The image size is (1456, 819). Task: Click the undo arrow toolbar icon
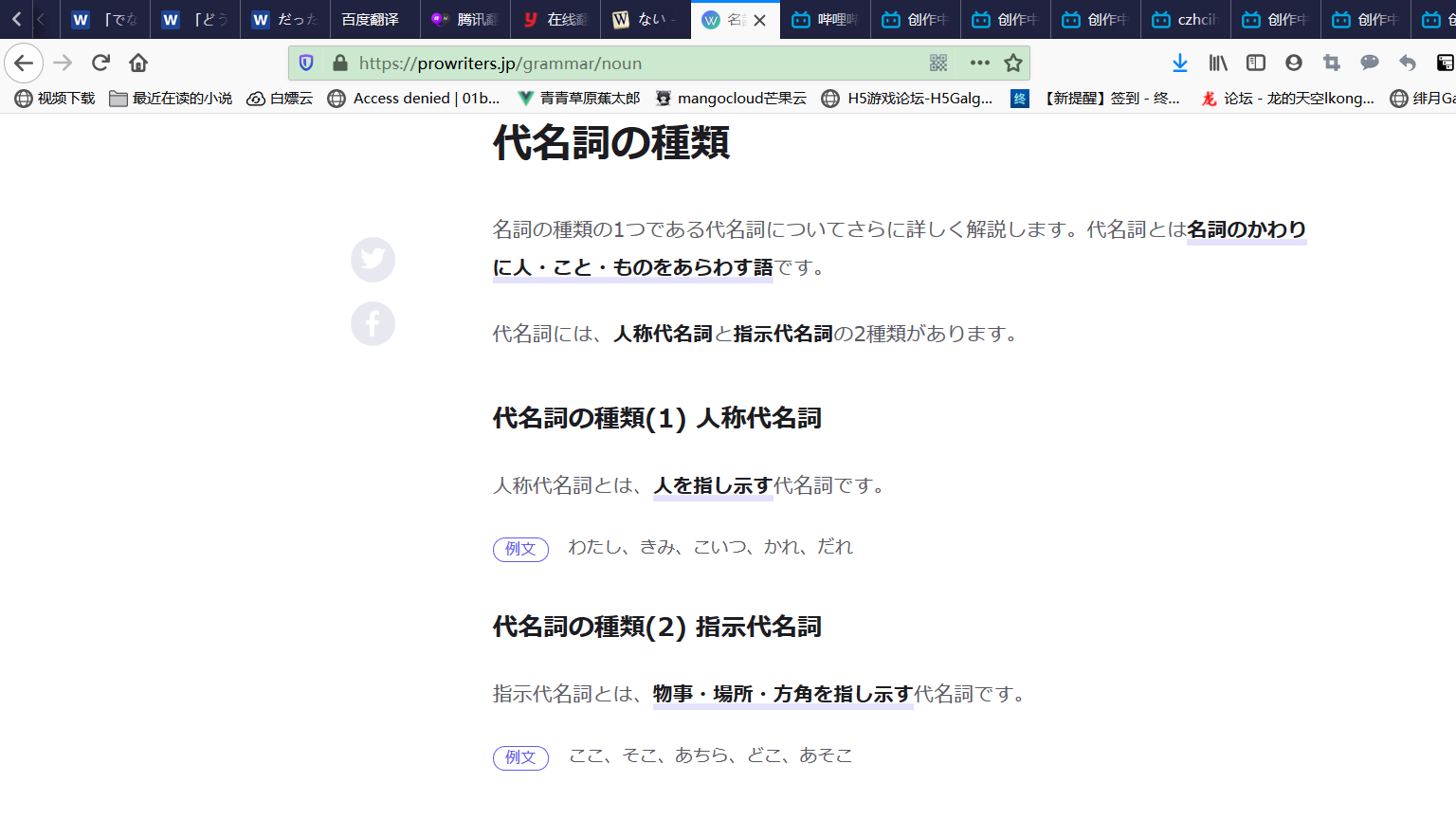(x=1408, y=64)
